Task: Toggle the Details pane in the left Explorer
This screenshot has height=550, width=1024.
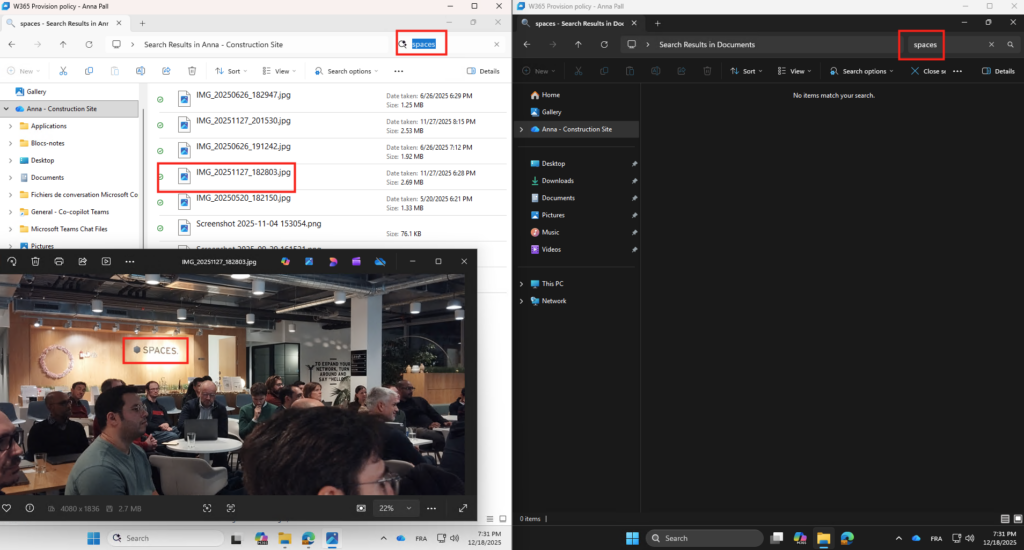Action: pyautogui.click(x=484, y=71)
